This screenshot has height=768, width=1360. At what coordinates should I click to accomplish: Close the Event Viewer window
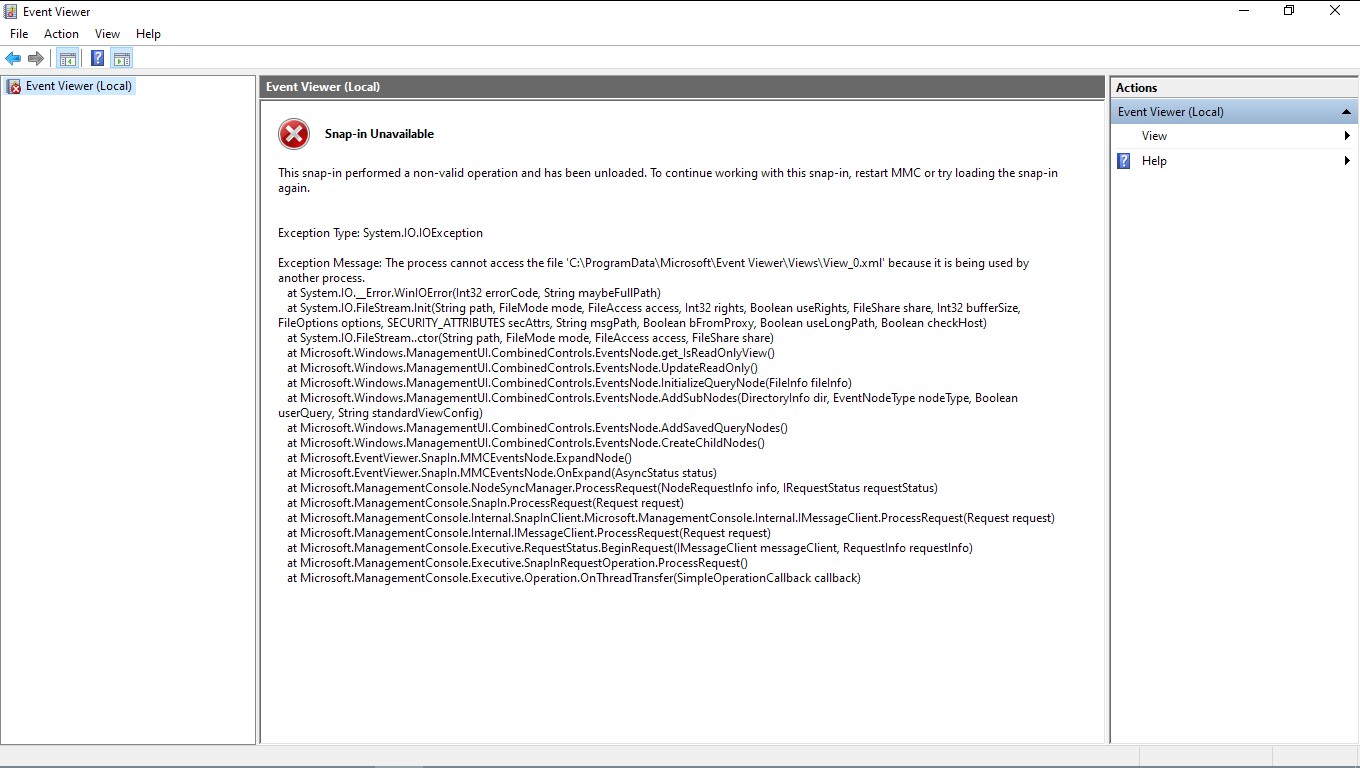click(1335, 11)
